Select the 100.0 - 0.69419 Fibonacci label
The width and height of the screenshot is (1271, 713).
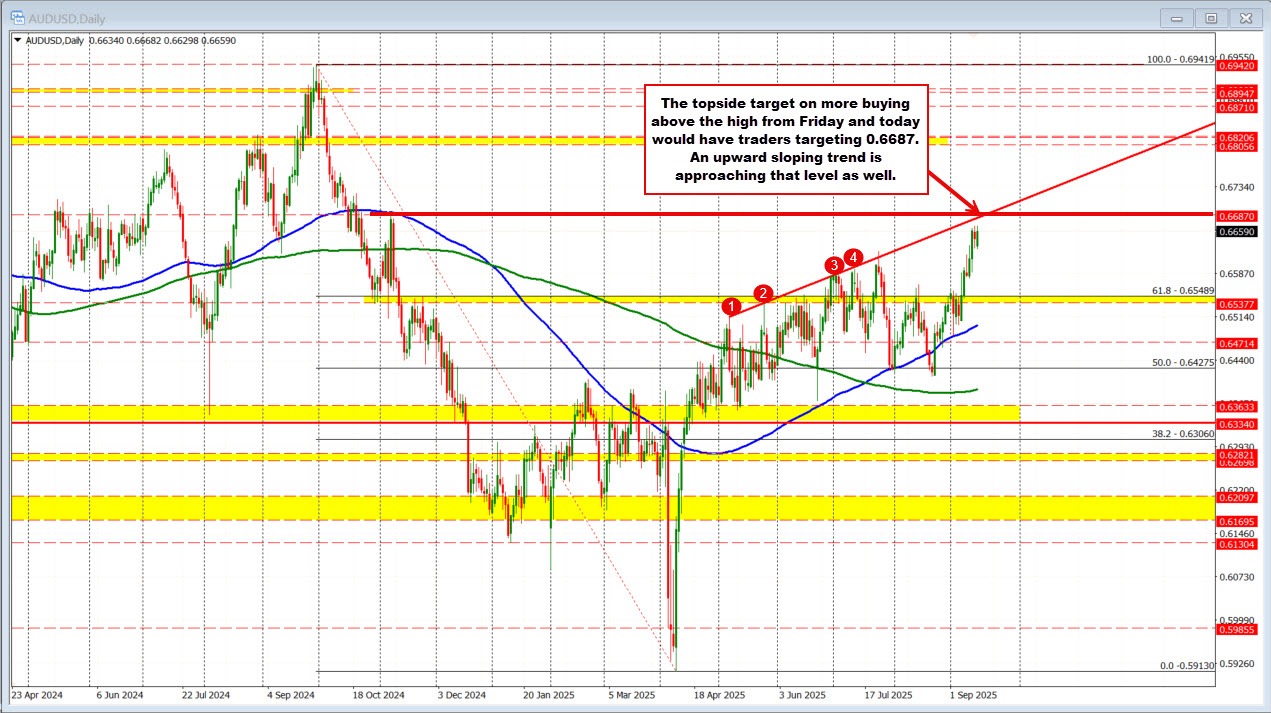coord(1180,59)
